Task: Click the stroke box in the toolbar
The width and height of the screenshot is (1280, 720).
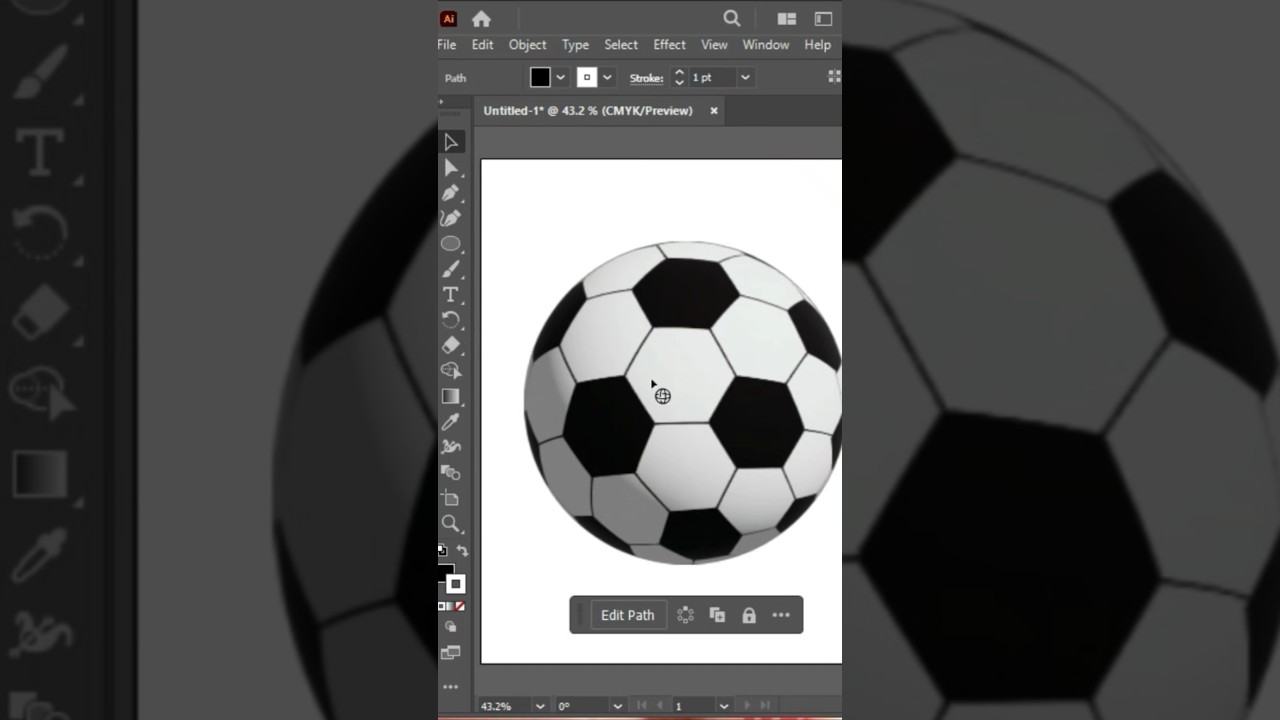Action: [456, 584]
